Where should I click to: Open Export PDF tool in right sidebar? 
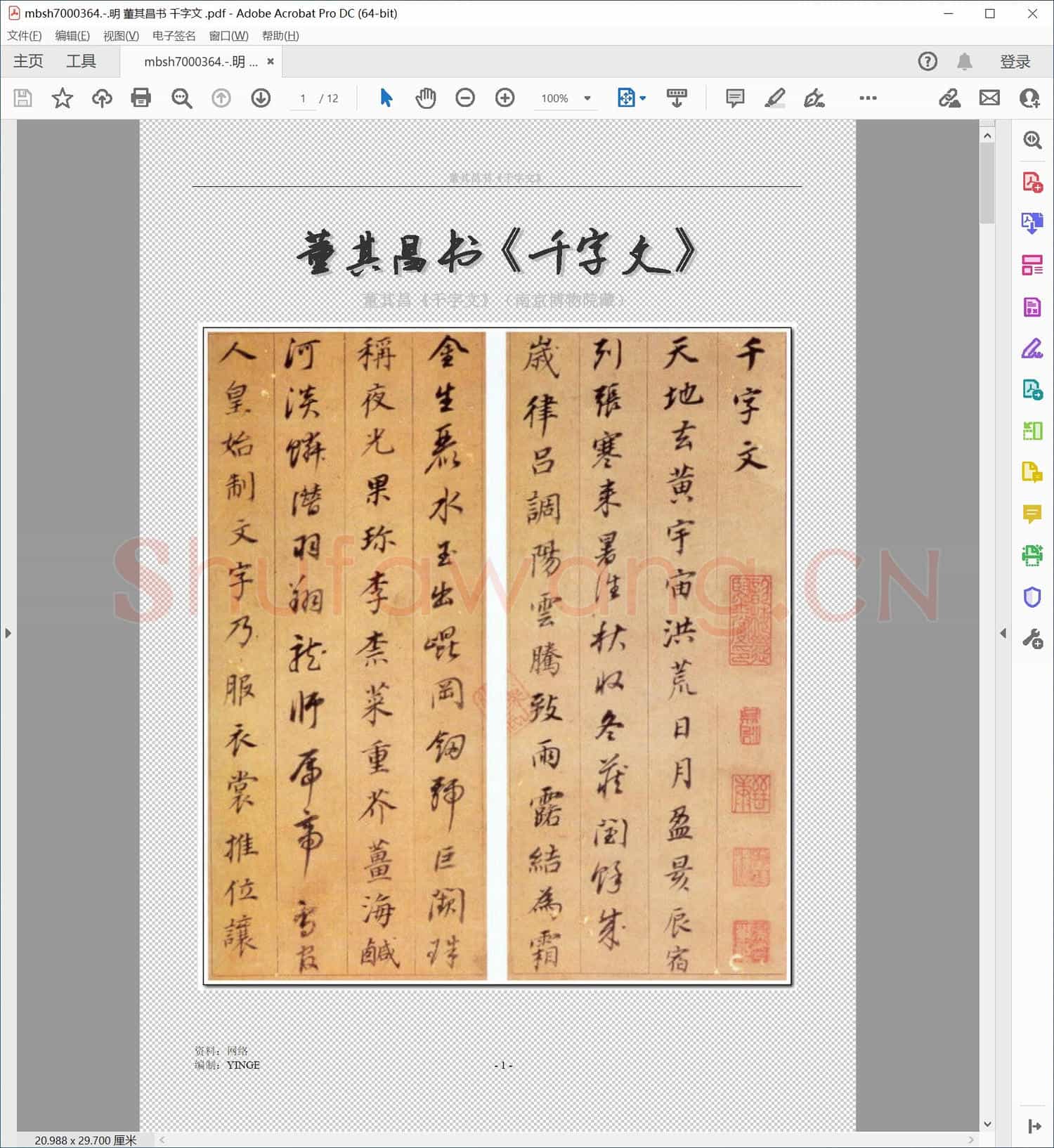[x=1032, y=223]
